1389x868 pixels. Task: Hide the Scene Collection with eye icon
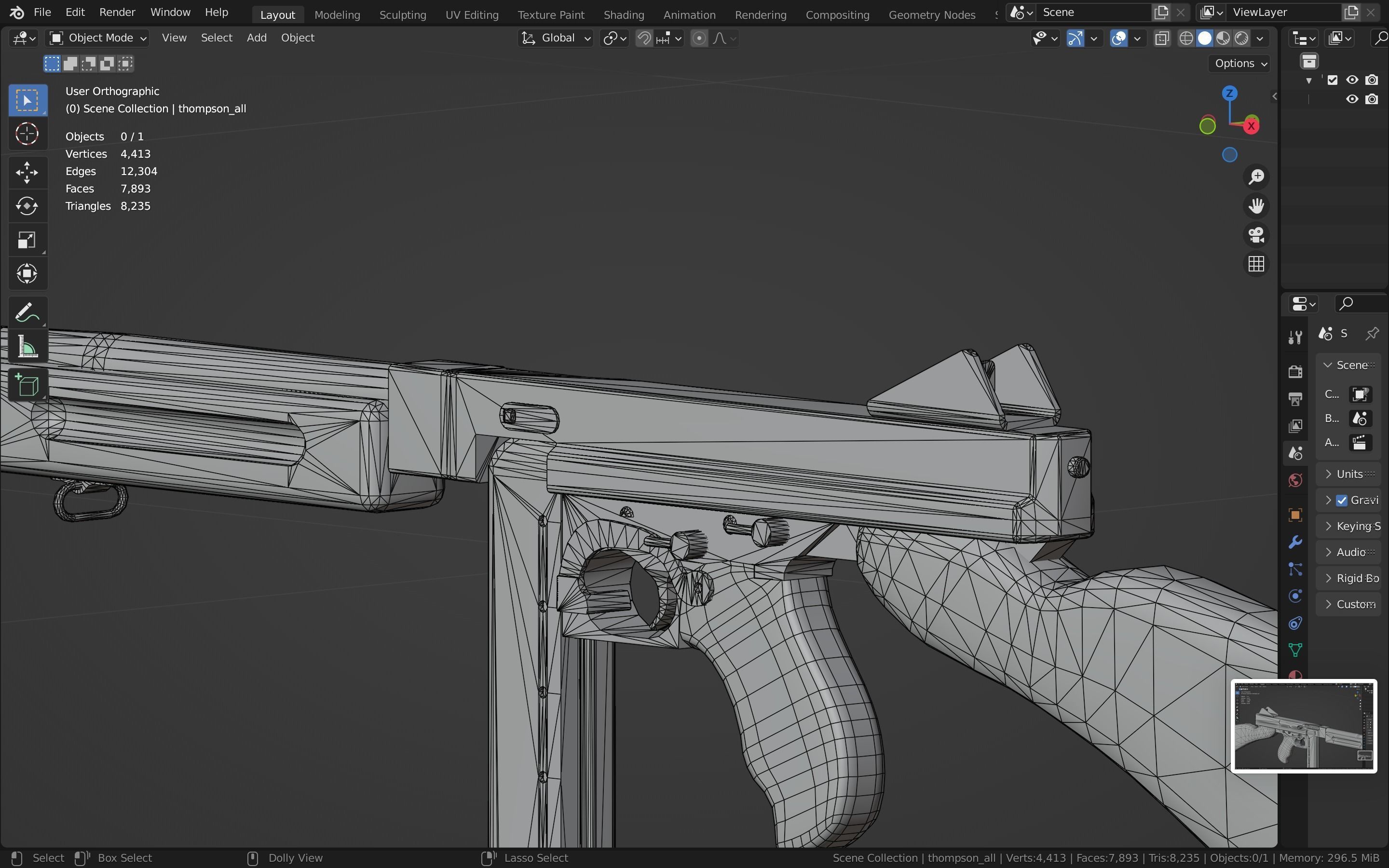click(x=1352, y=80)
